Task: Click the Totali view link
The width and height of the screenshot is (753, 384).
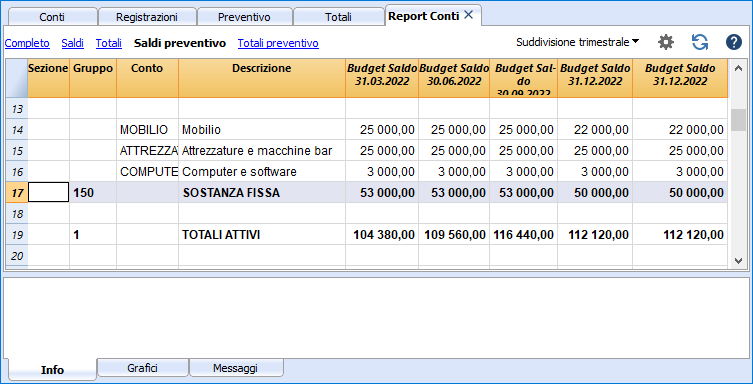Action: (109, 43)
